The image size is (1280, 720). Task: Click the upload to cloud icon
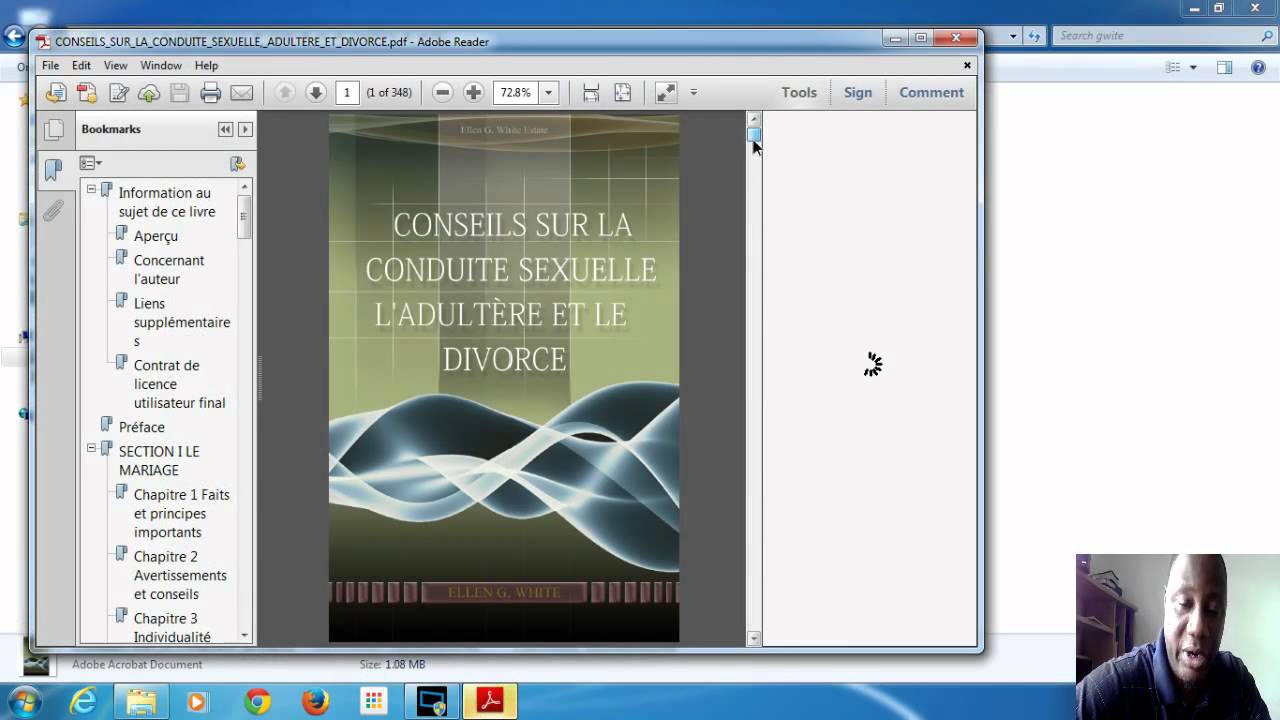149,93
